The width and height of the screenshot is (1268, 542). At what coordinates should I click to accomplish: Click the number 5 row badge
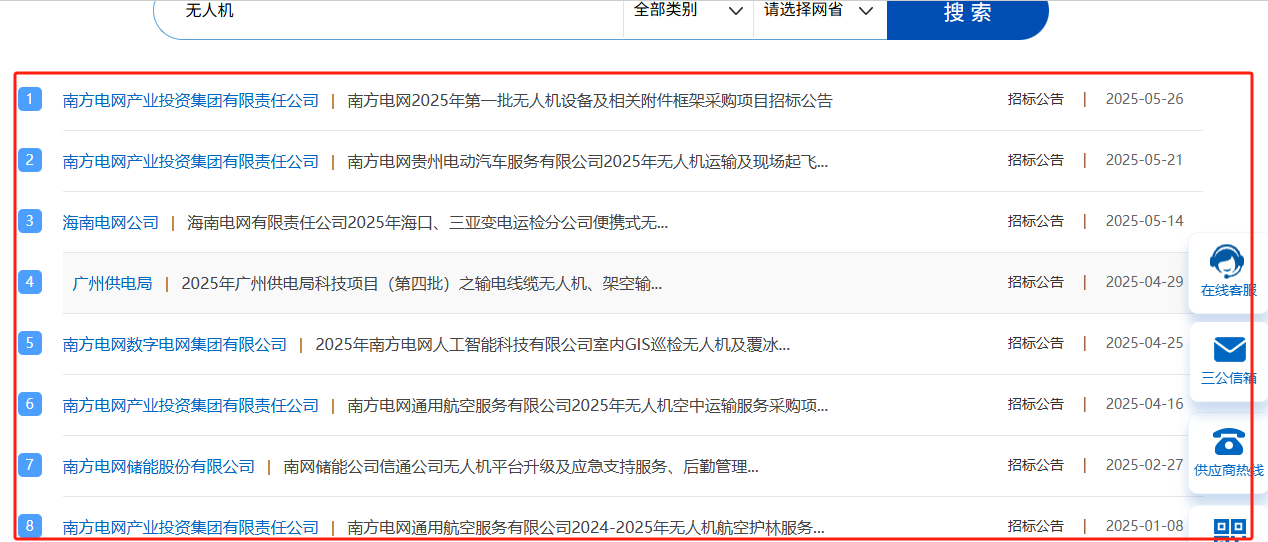[x=30, y=343]
